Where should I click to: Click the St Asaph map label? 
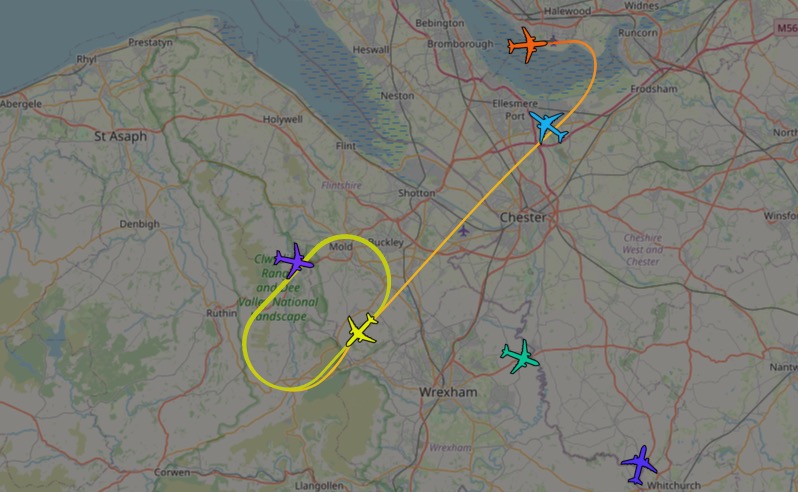121,136
